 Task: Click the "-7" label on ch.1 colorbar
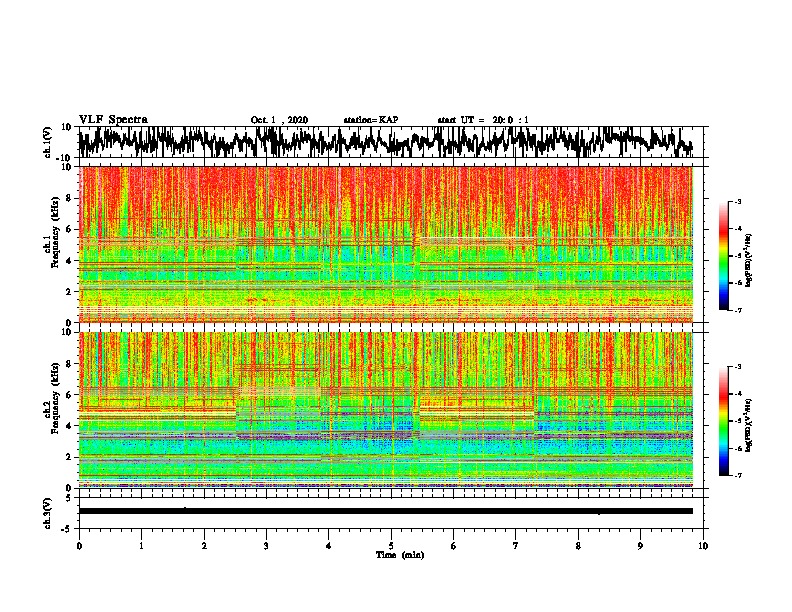[x=737, y=310]
